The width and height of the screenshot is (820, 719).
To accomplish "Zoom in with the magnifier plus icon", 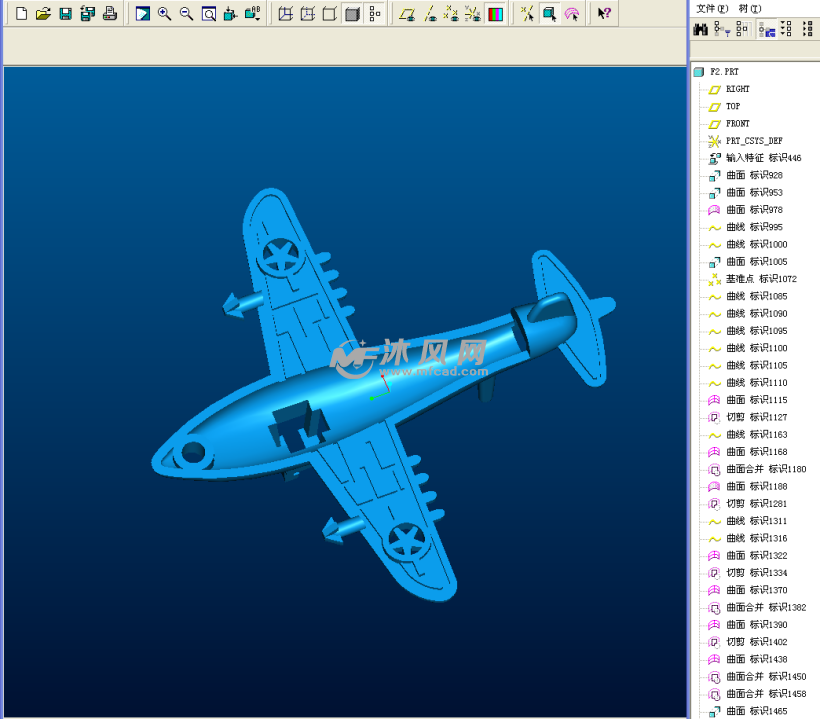I will (165, 14).
